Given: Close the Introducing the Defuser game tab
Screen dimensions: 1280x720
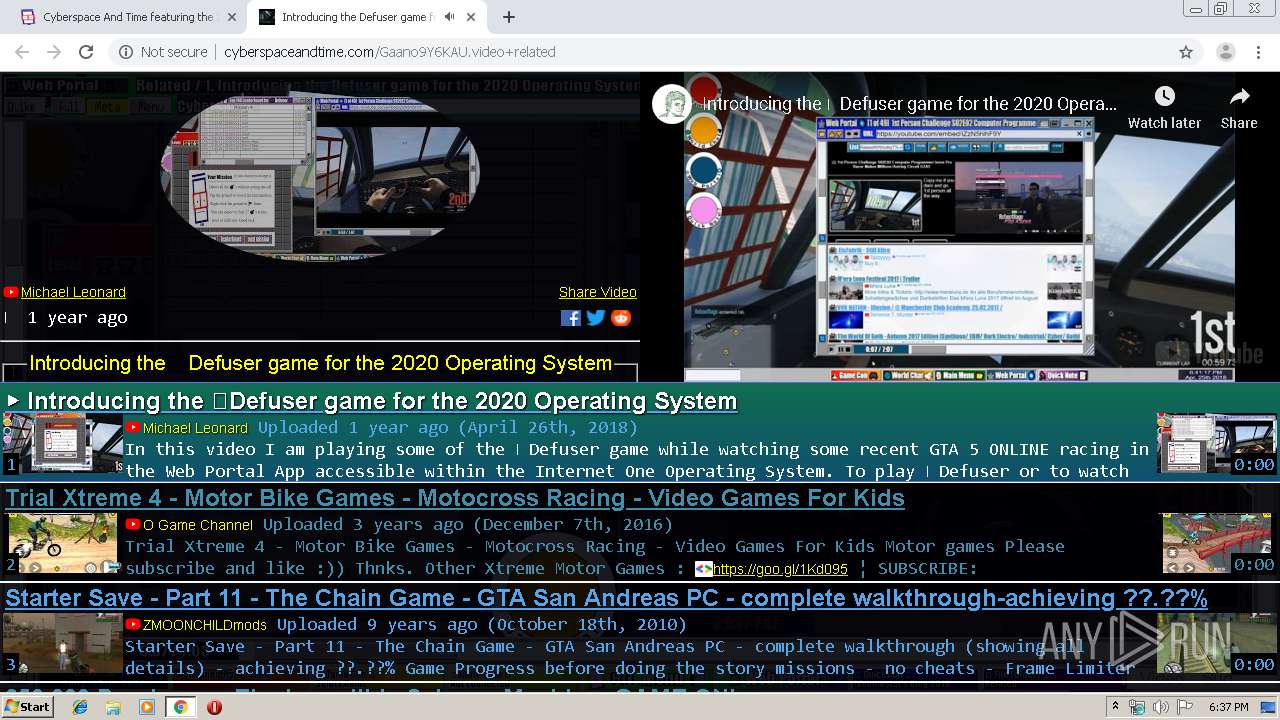Looking at the screenshot, I should (470, 17).
